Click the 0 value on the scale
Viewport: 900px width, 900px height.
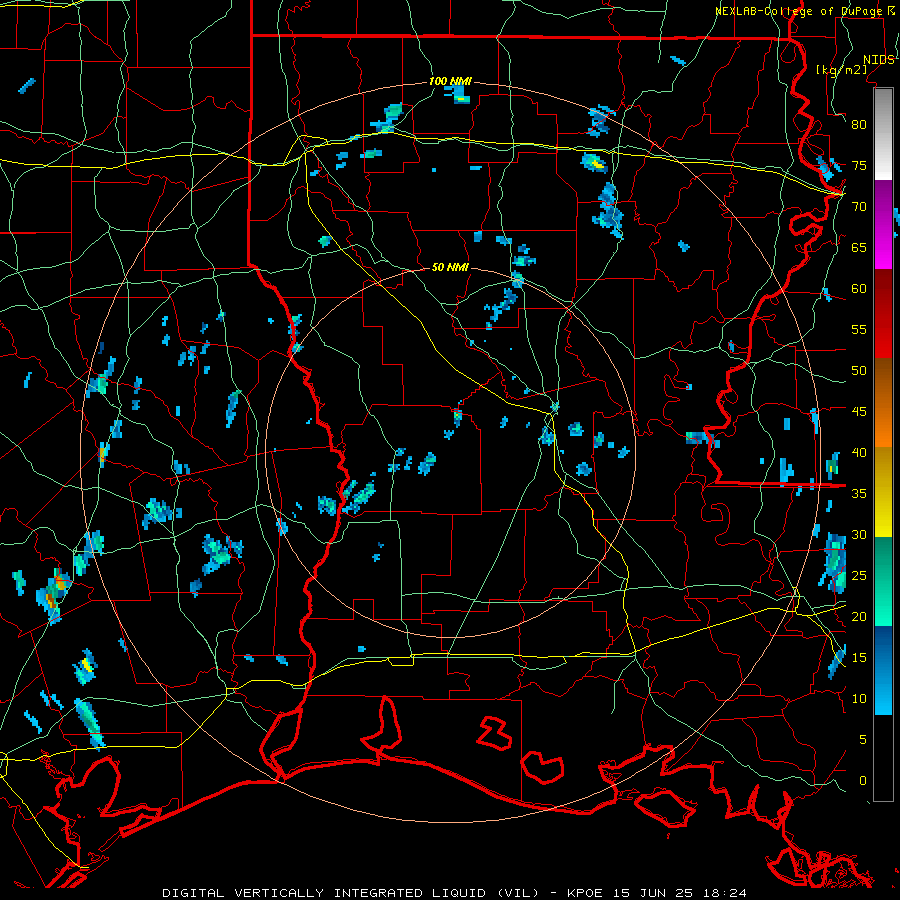[x=863, y=781]
